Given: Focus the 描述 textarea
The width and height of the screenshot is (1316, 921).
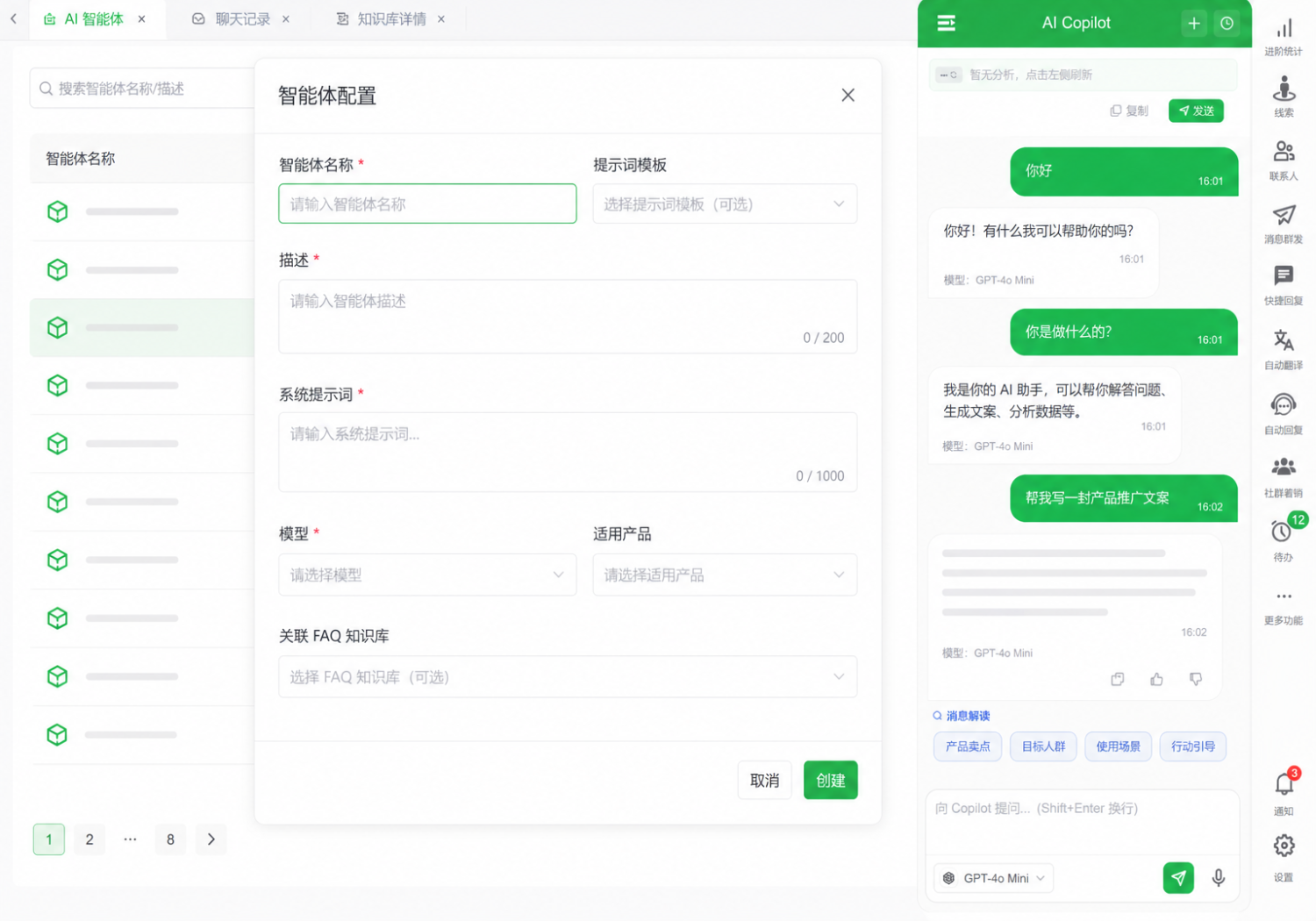Looking at the screenshot, I should click(568, 317).
